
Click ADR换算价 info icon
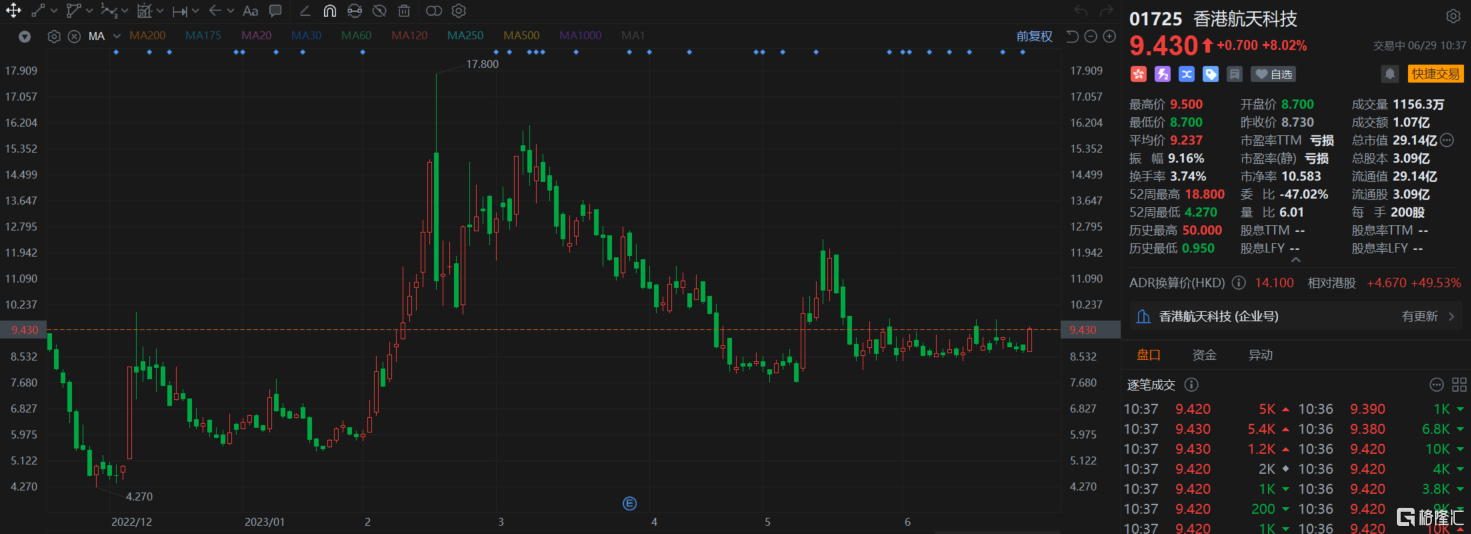(1239, 283)
